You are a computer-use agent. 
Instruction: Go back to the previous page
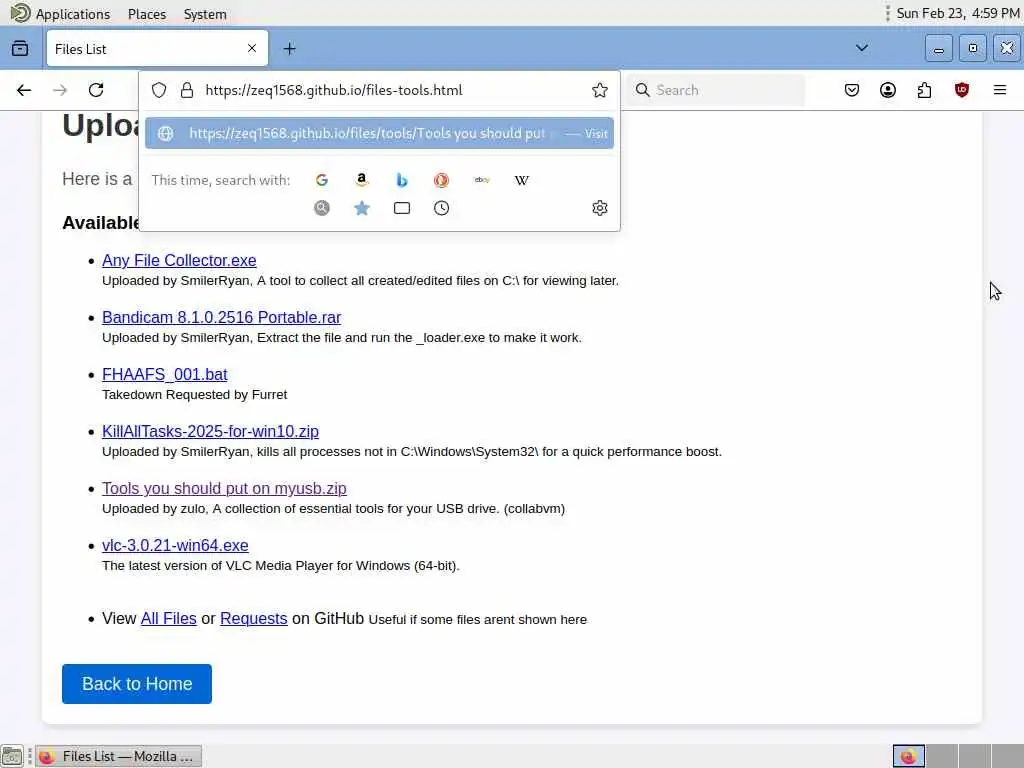(24, 90)
